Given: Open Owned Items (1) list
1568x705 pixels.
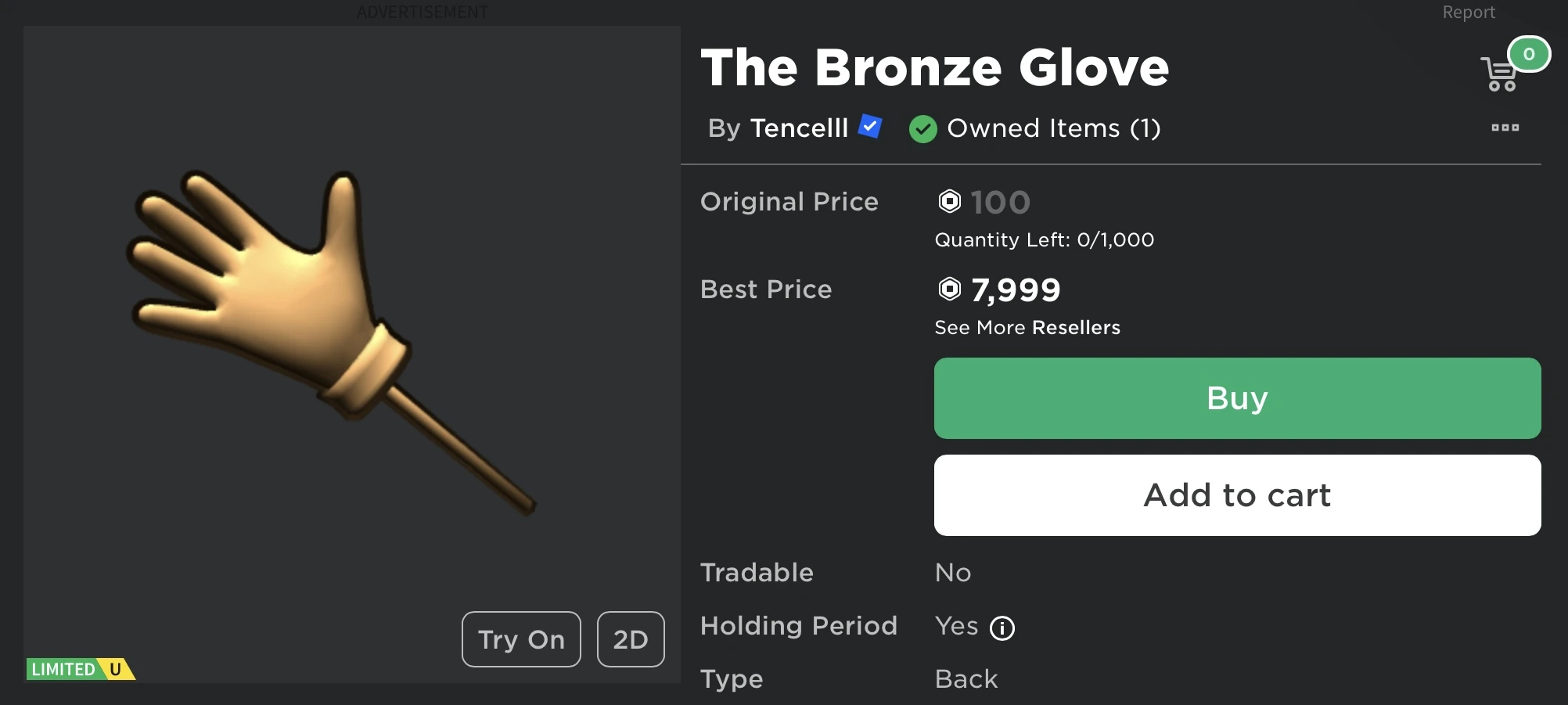Looking at the screenshot, I should pyautogui.click(x=1054, y=128).
